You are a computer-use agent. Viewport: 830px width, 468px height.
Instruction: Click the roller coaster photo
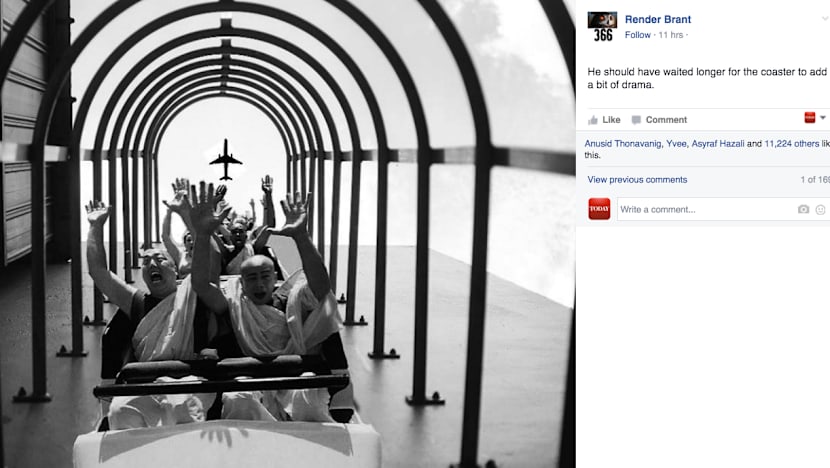287,234
